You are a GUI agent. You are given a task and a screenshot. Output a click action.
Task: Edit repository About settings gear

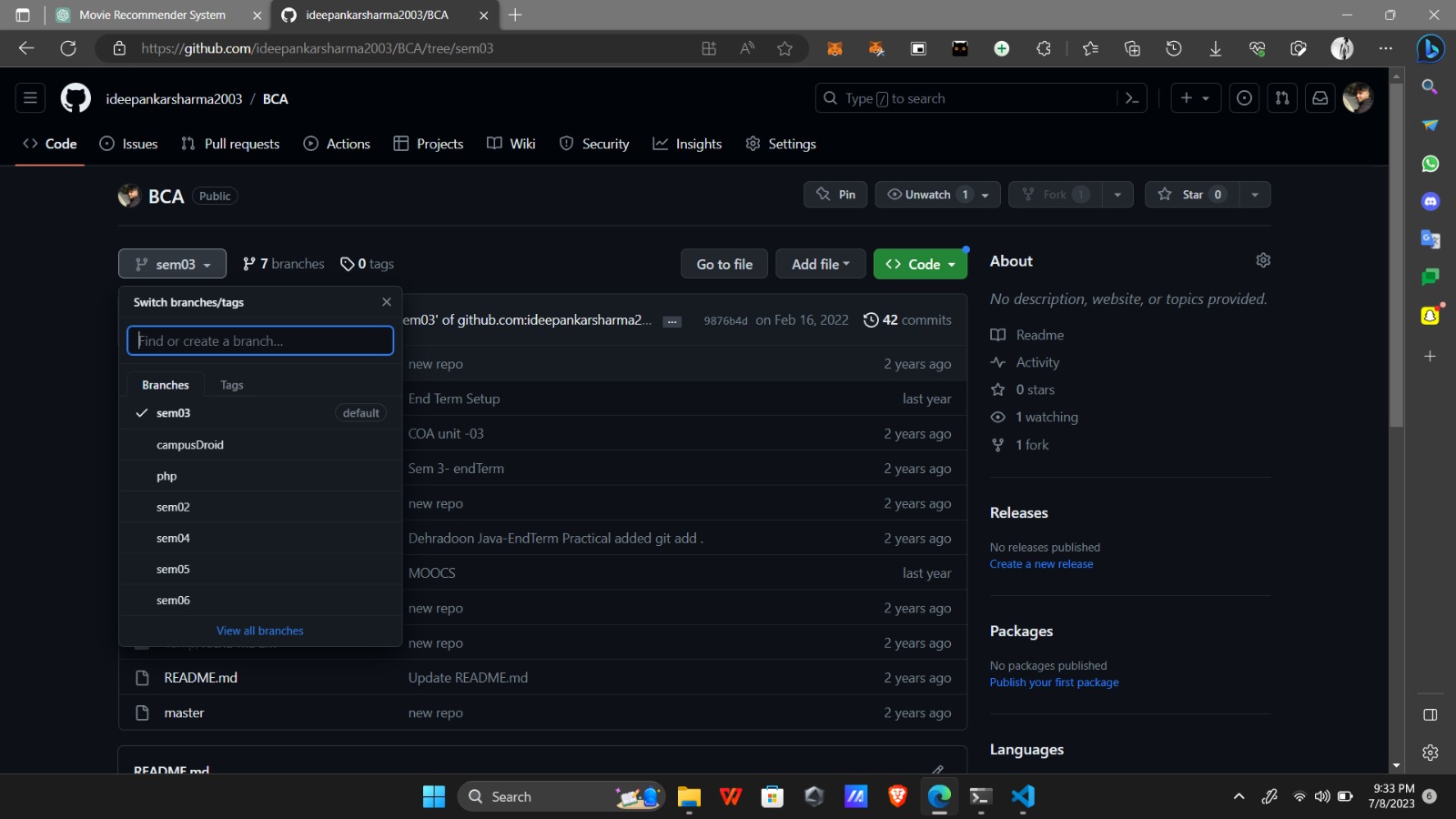coord(1263,260)
